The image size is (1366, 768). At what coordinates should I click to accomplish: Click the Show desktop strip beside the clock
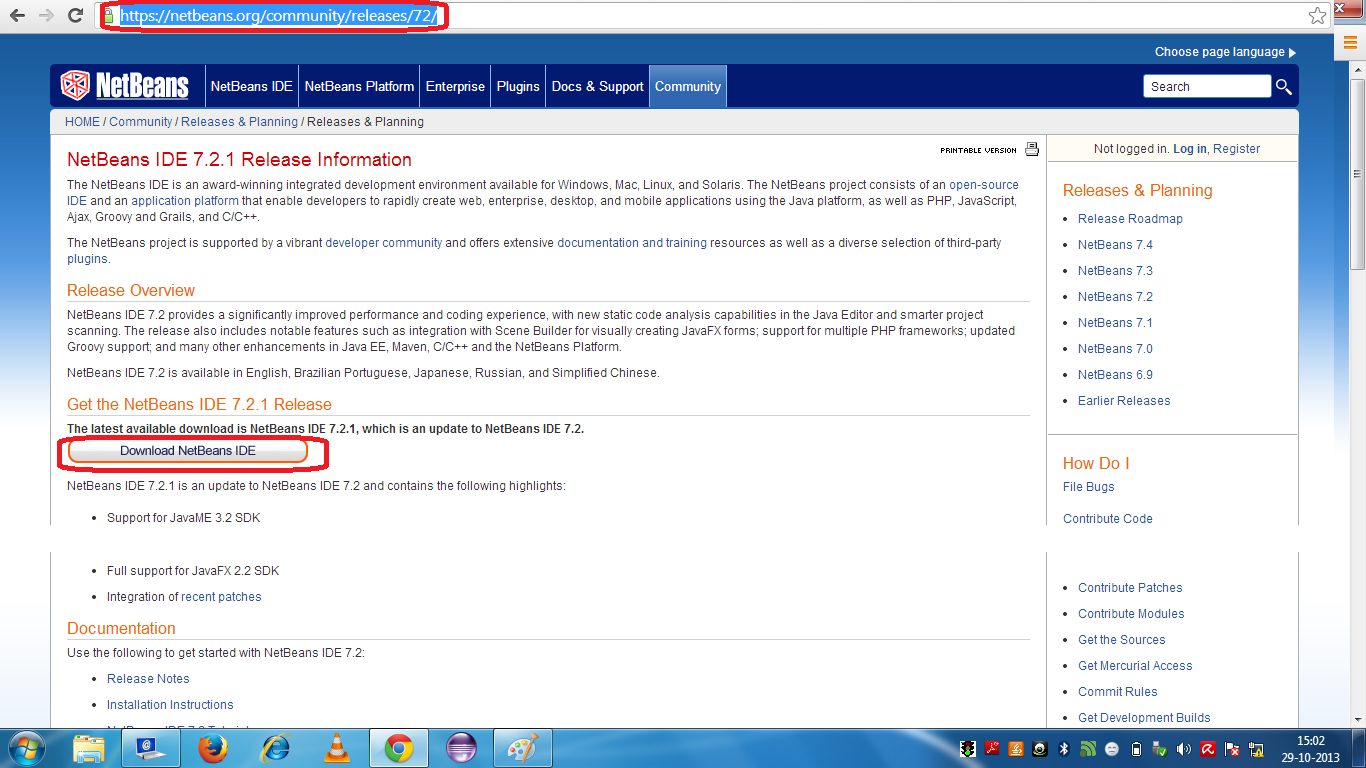[1359, 749]
